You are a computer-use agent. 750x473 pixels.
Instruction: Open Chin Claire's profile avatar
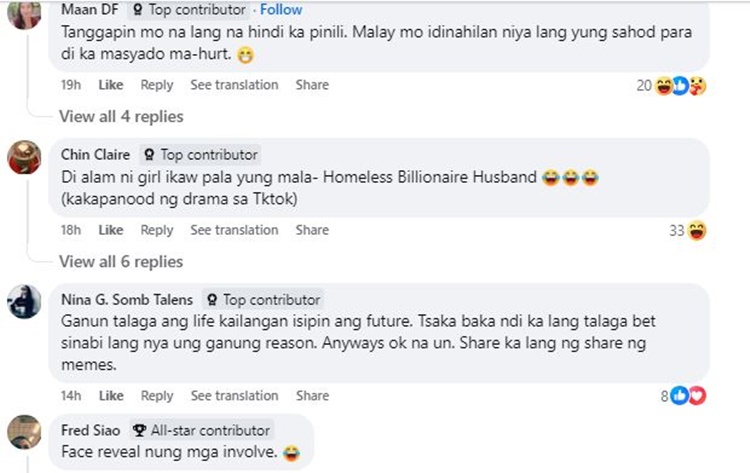coord(24,157)
